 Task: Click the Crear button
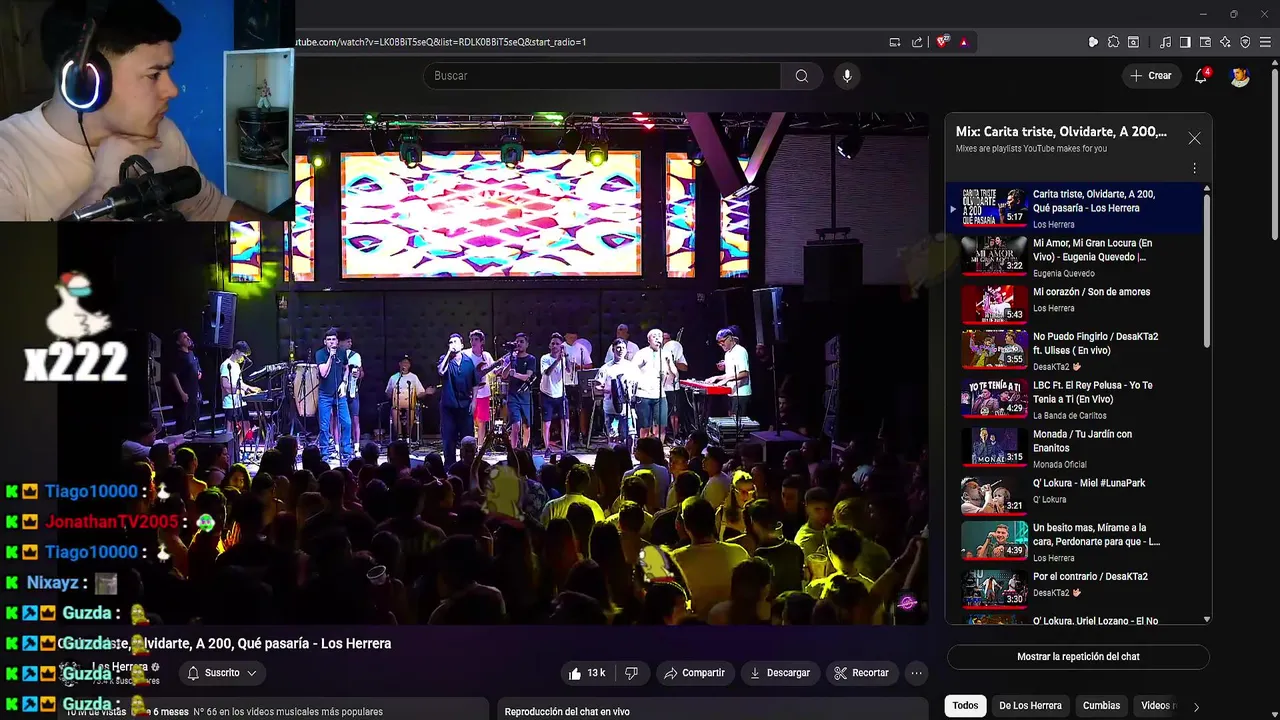click(x=1151, y=76)
